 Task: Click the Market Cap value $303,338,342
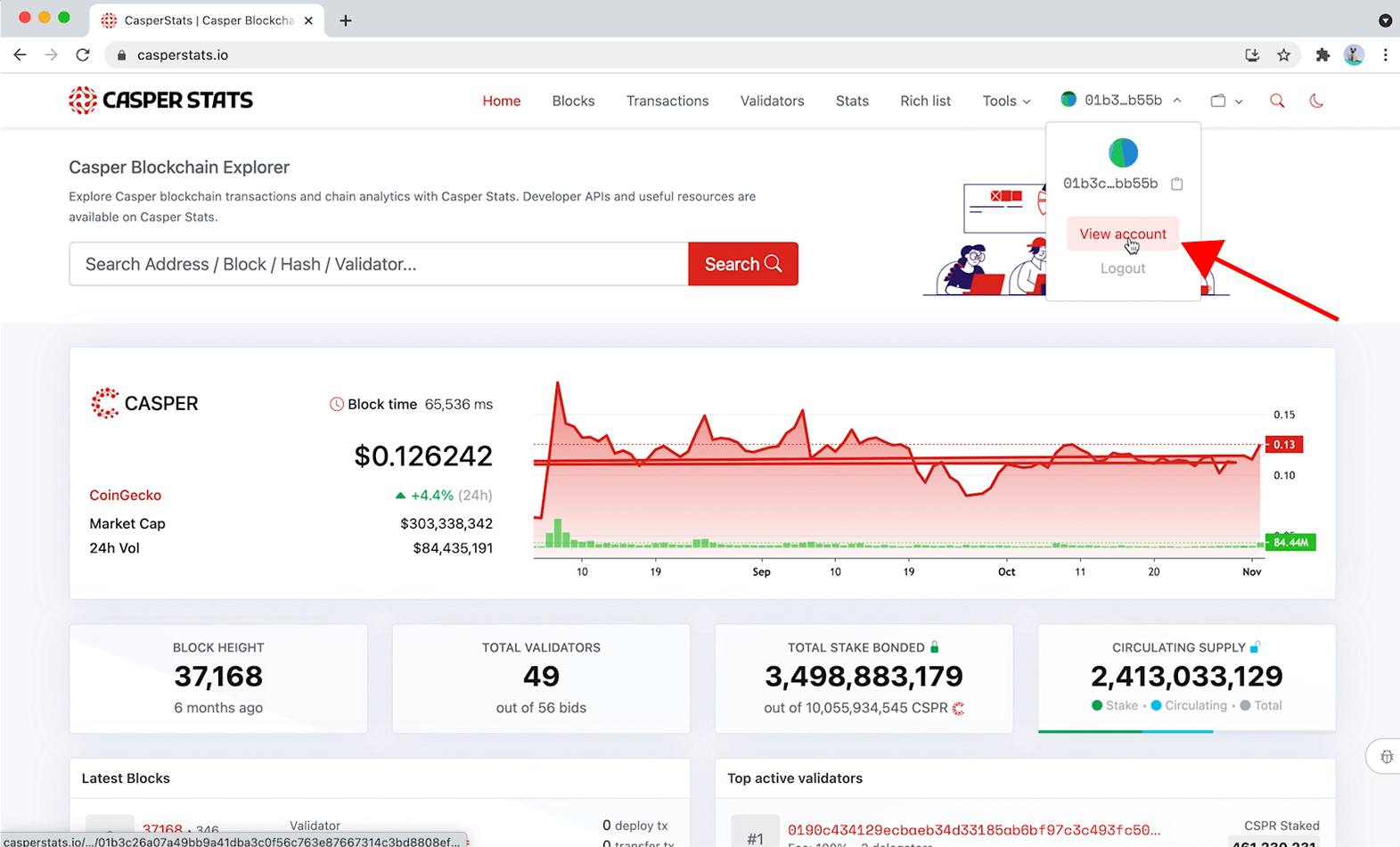(x=446, y=523)
